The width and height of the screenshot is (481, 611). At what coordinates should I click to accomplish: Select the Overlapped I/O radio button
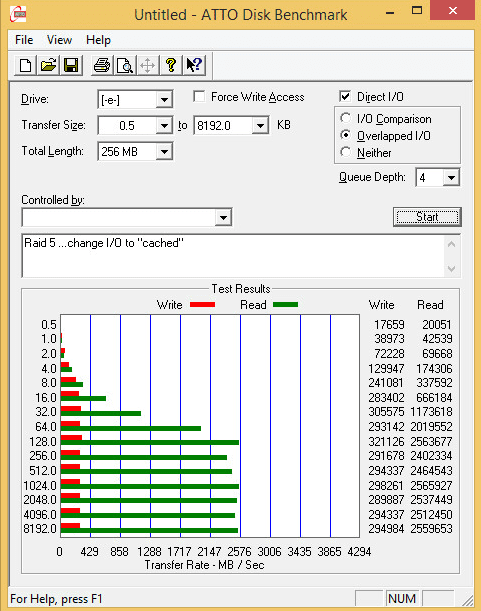click(345, 135)
